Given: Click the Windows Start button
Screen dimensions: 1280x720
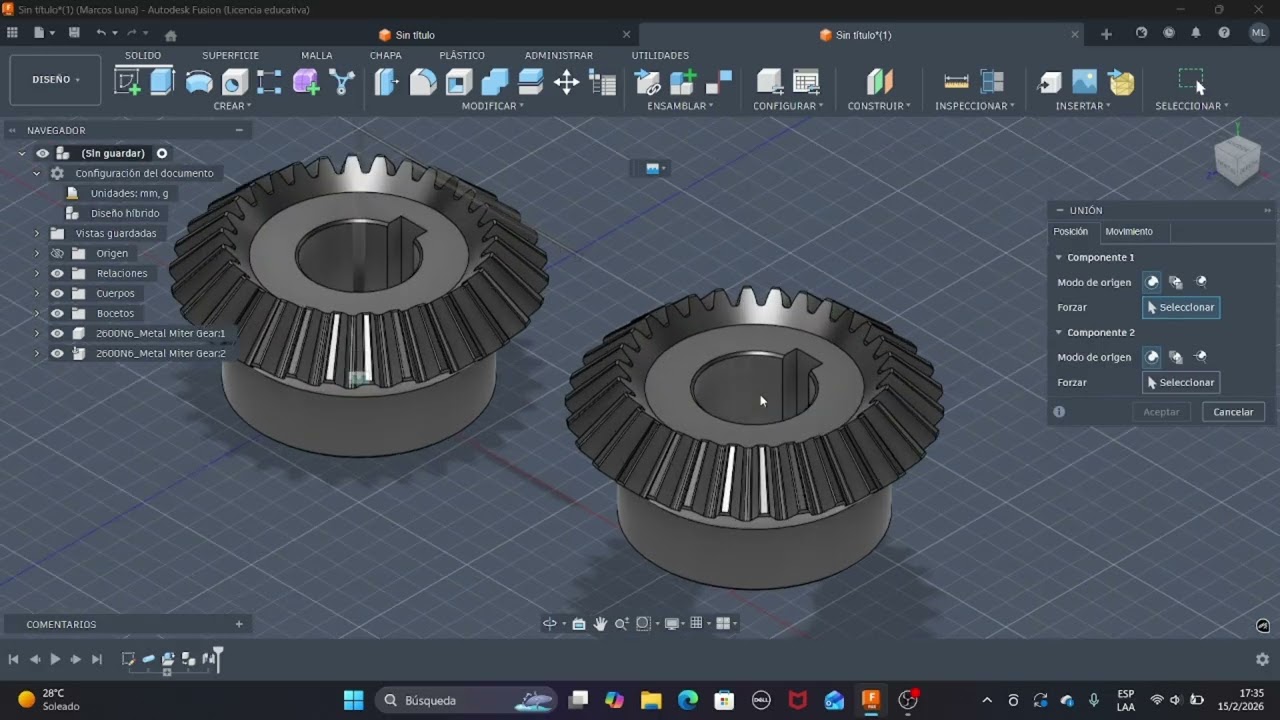Looking at the screenshot, I should tap(354, 700).
